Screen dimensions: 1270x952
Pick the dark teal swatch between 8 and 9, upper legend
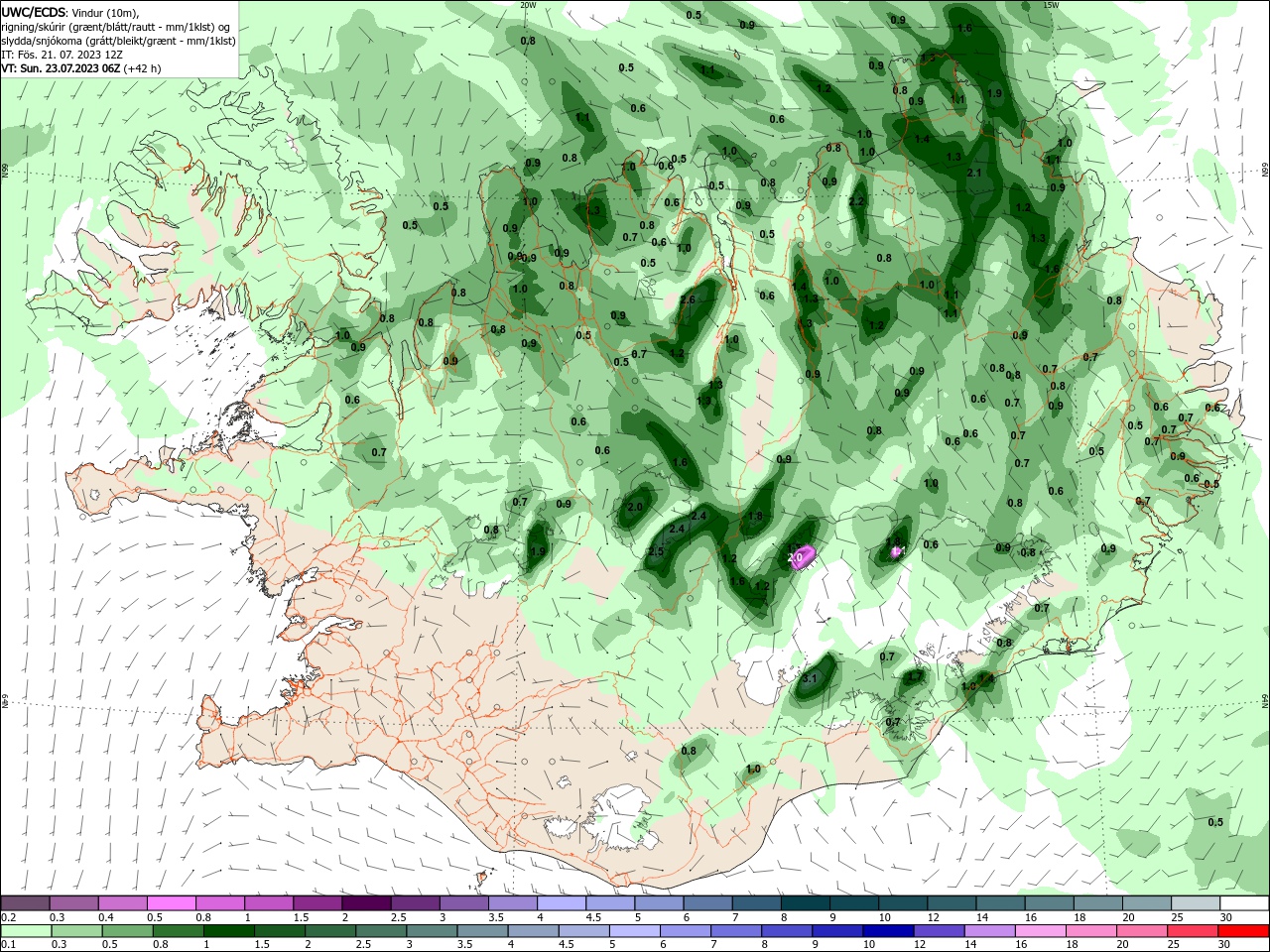click(806, 903)
